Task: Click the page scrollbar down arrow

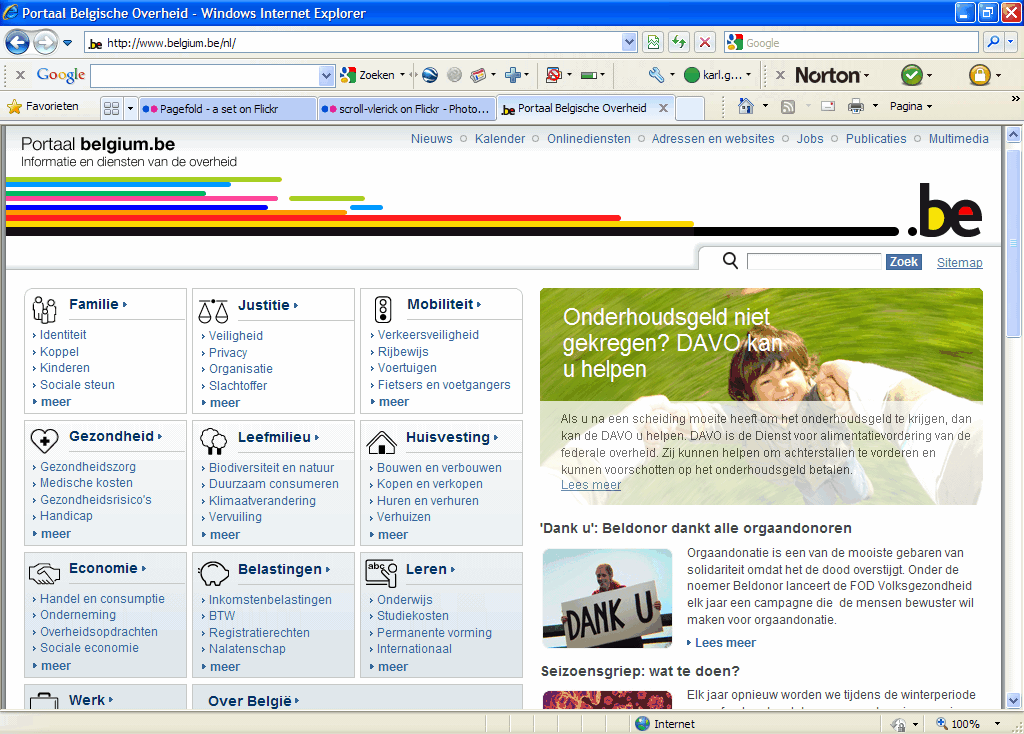Action: coord(1013,700)
